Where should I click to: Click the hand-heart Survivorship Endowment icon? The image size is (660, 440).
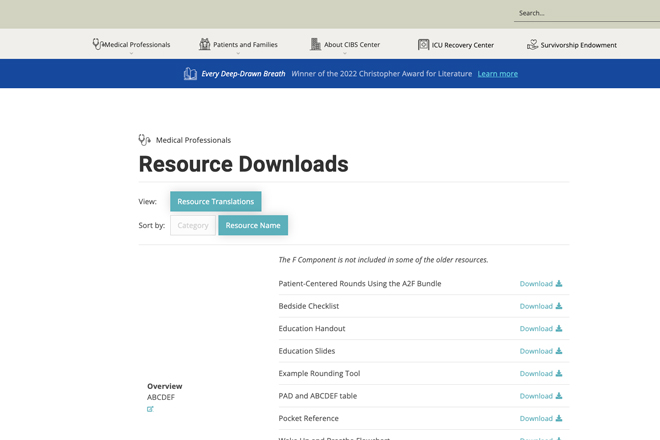point(532,44)
